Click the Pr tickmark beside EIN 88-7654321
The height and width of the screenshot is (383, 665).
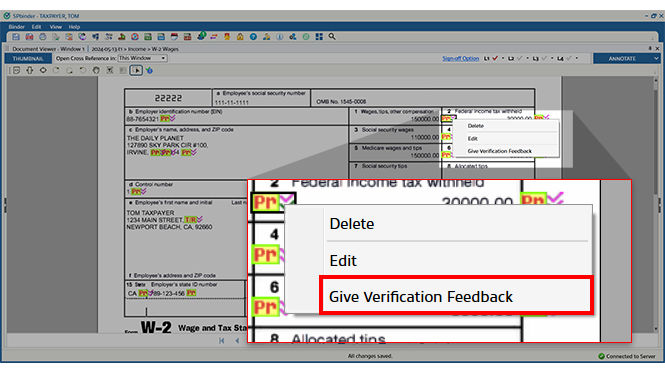click(165, 119)
